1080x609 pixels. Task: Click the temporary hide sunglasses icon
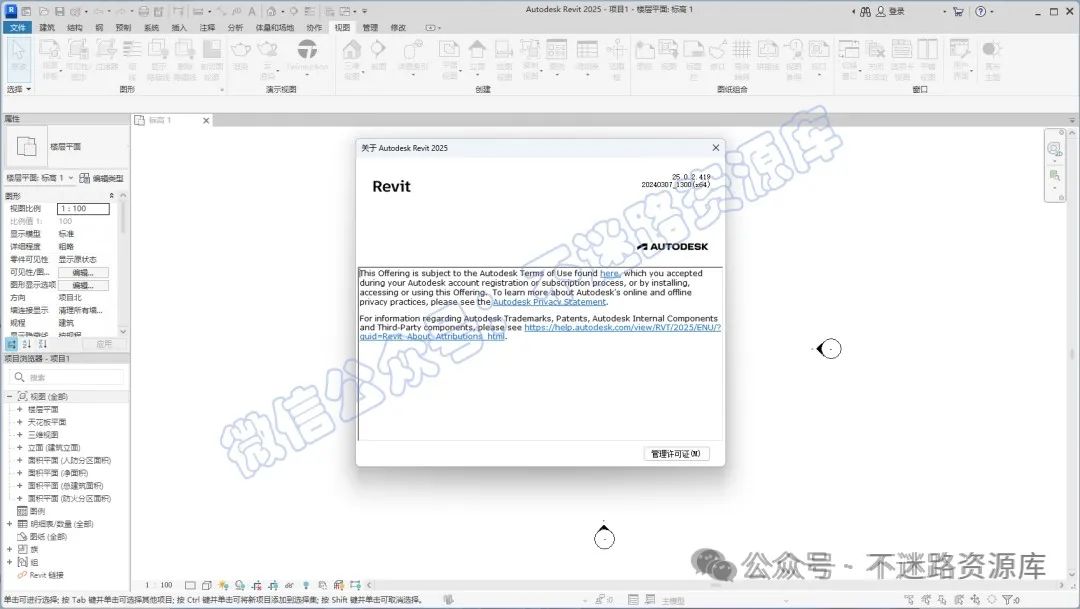click(289, 586)
